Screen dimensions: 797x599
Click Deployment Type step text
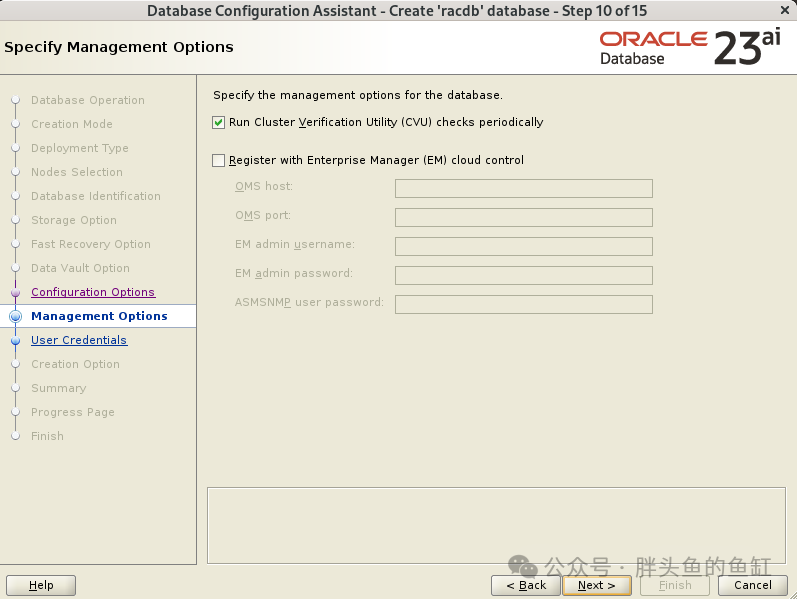pyautogui.click(x=80, y=148)
